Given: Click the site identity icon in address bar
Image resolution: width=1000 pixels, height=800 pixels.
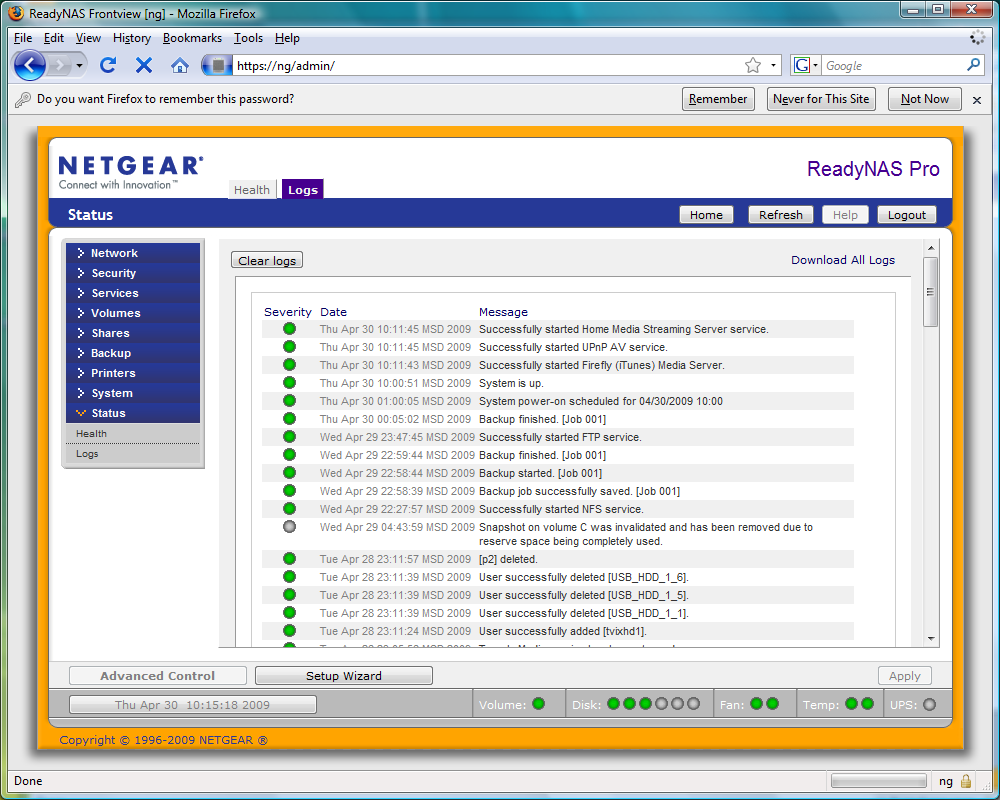Looking at the screenshot, I should coord(217,65).
